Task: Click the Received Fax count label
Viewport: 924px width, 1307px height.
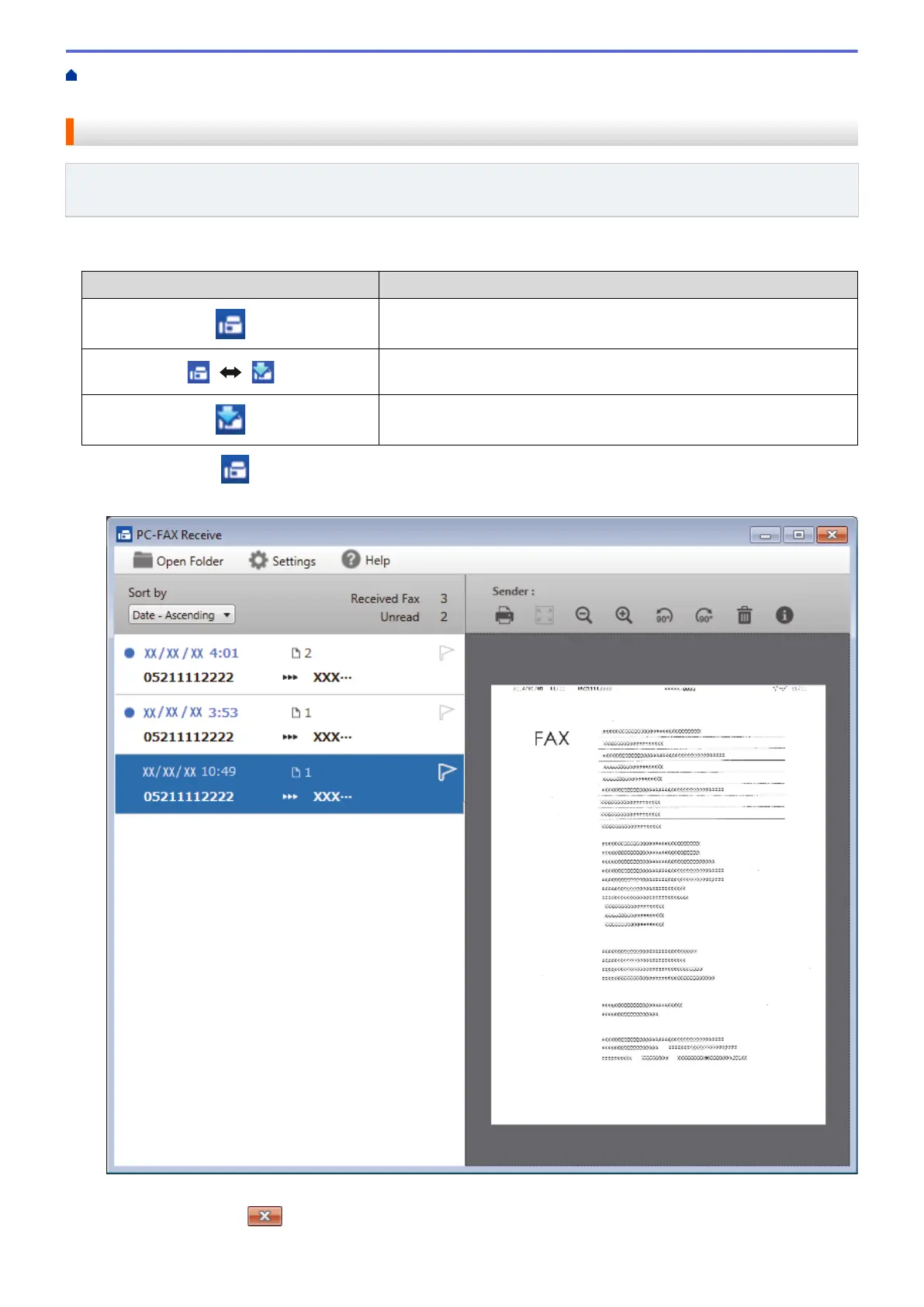Action: click(385, 598)
